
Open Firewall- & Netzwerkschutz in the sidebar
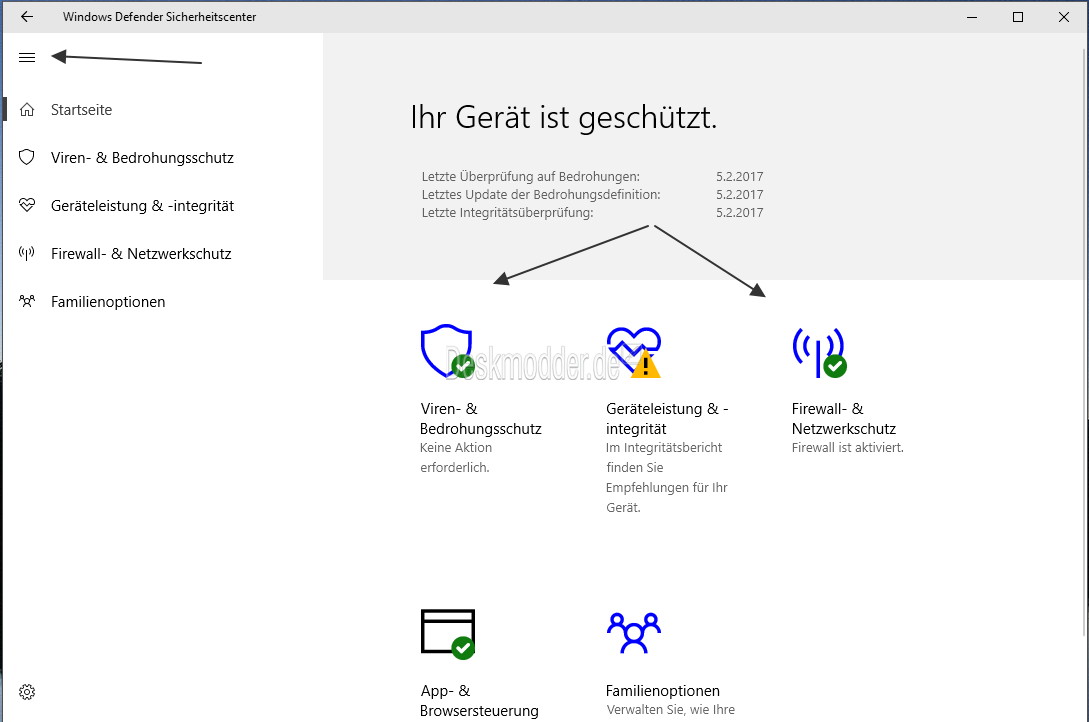tap(141, 253)
